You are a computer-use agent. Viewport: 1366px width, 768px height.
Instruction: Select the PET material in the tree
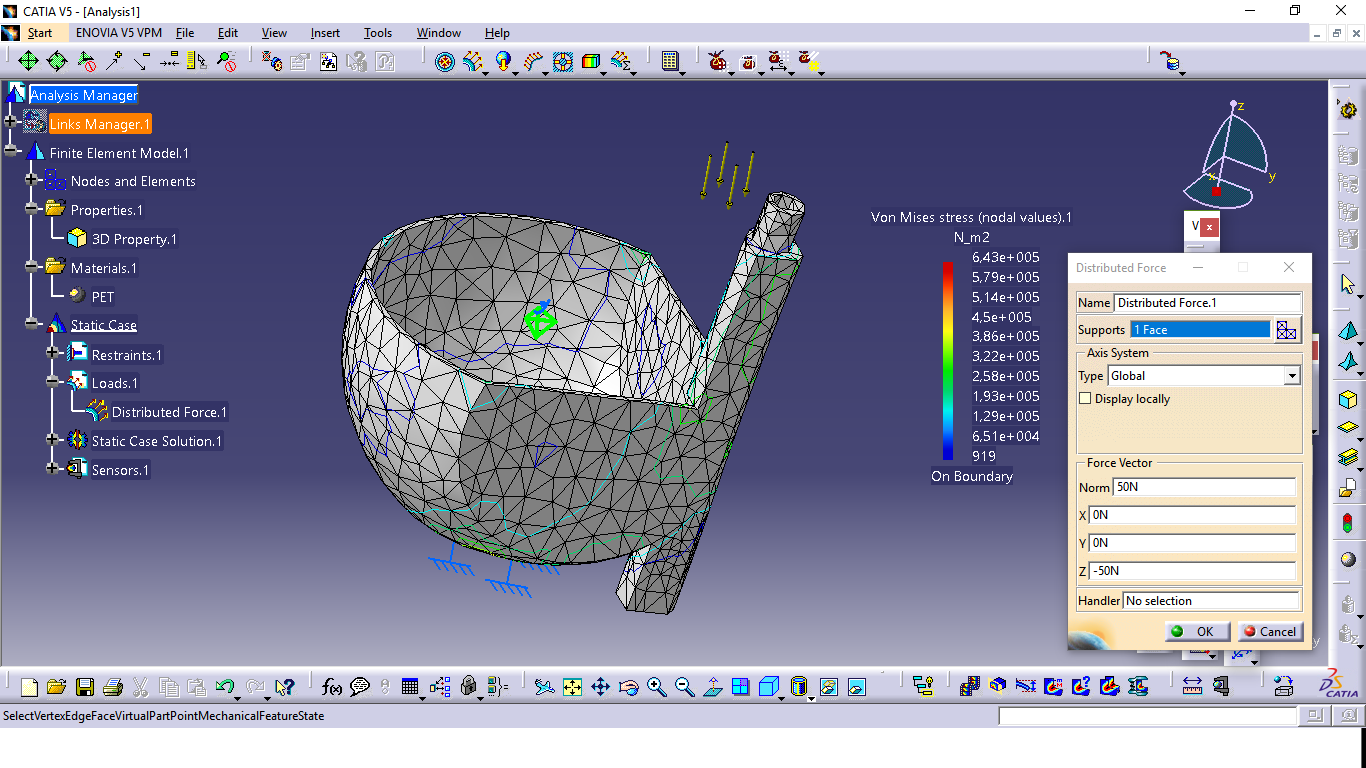[x=103, y=297]
